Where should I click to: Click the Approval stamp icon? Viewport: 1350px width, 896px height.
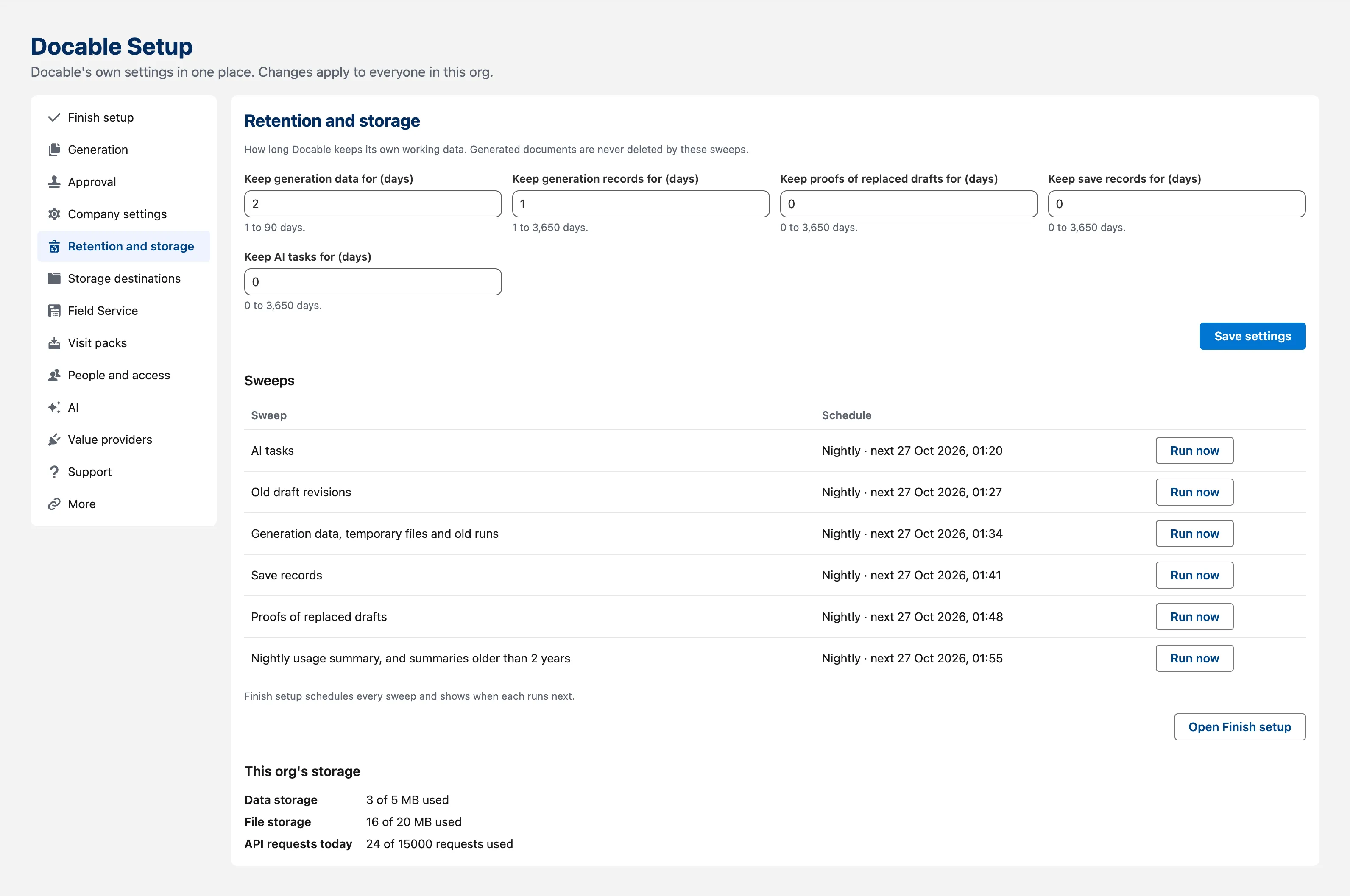pos(54,182)
